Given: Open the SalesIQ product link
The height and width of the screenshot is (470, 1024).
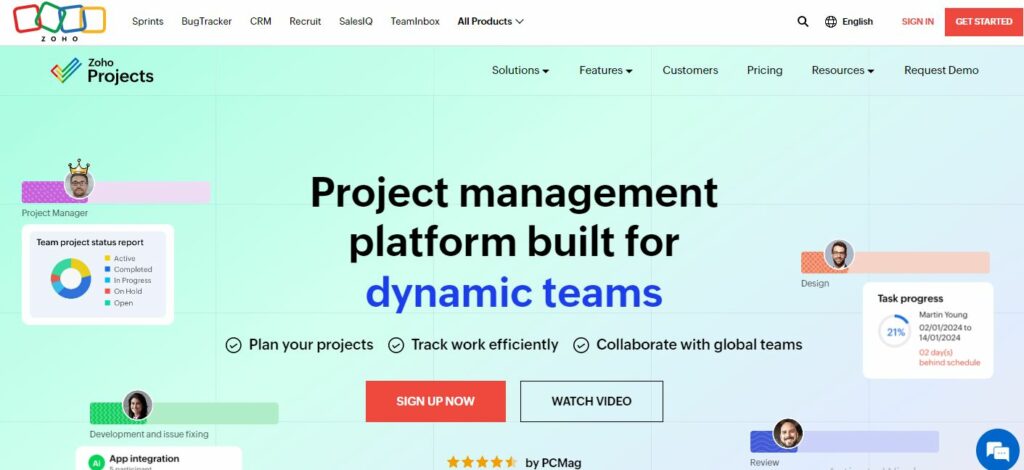Looking at the screenshot, I should 356,22.
